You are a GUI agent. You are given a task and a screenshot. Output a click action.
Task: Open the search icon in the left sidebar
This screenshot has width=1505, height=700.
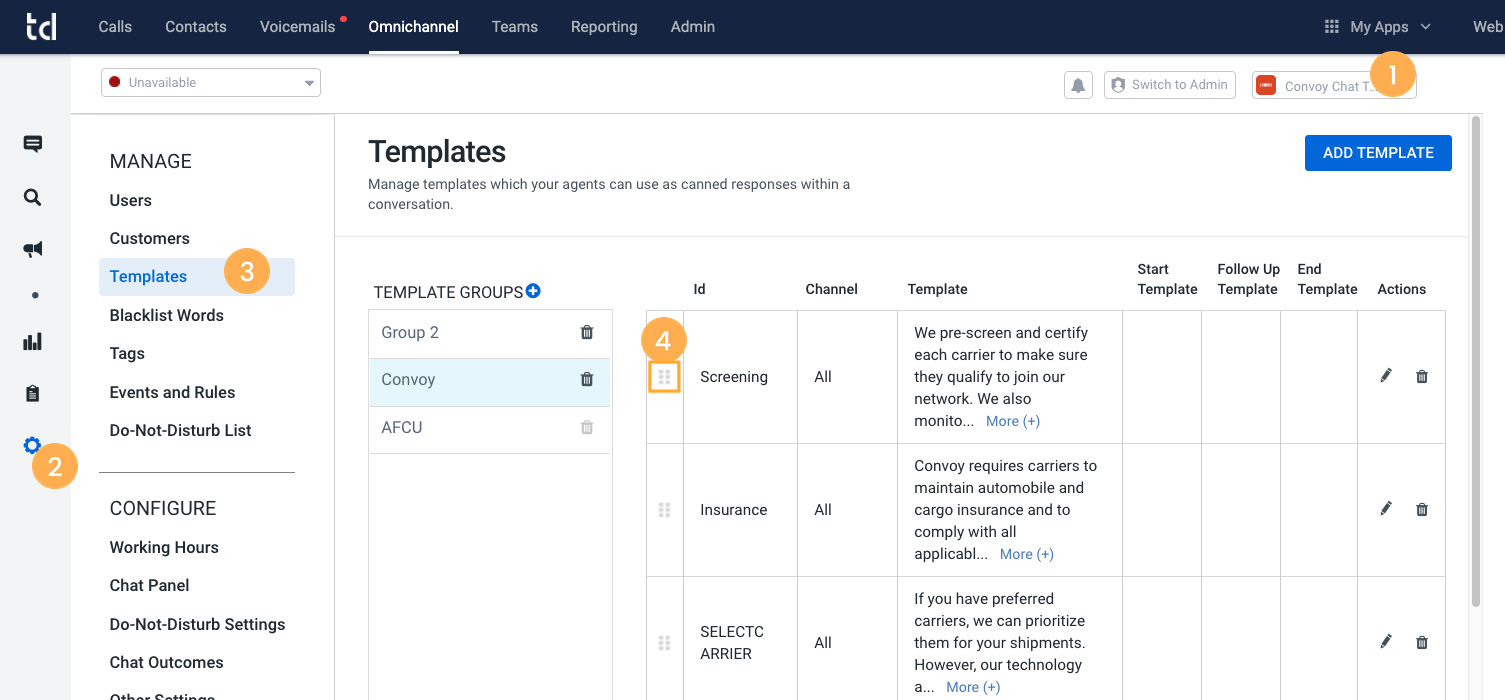point(33,197)
